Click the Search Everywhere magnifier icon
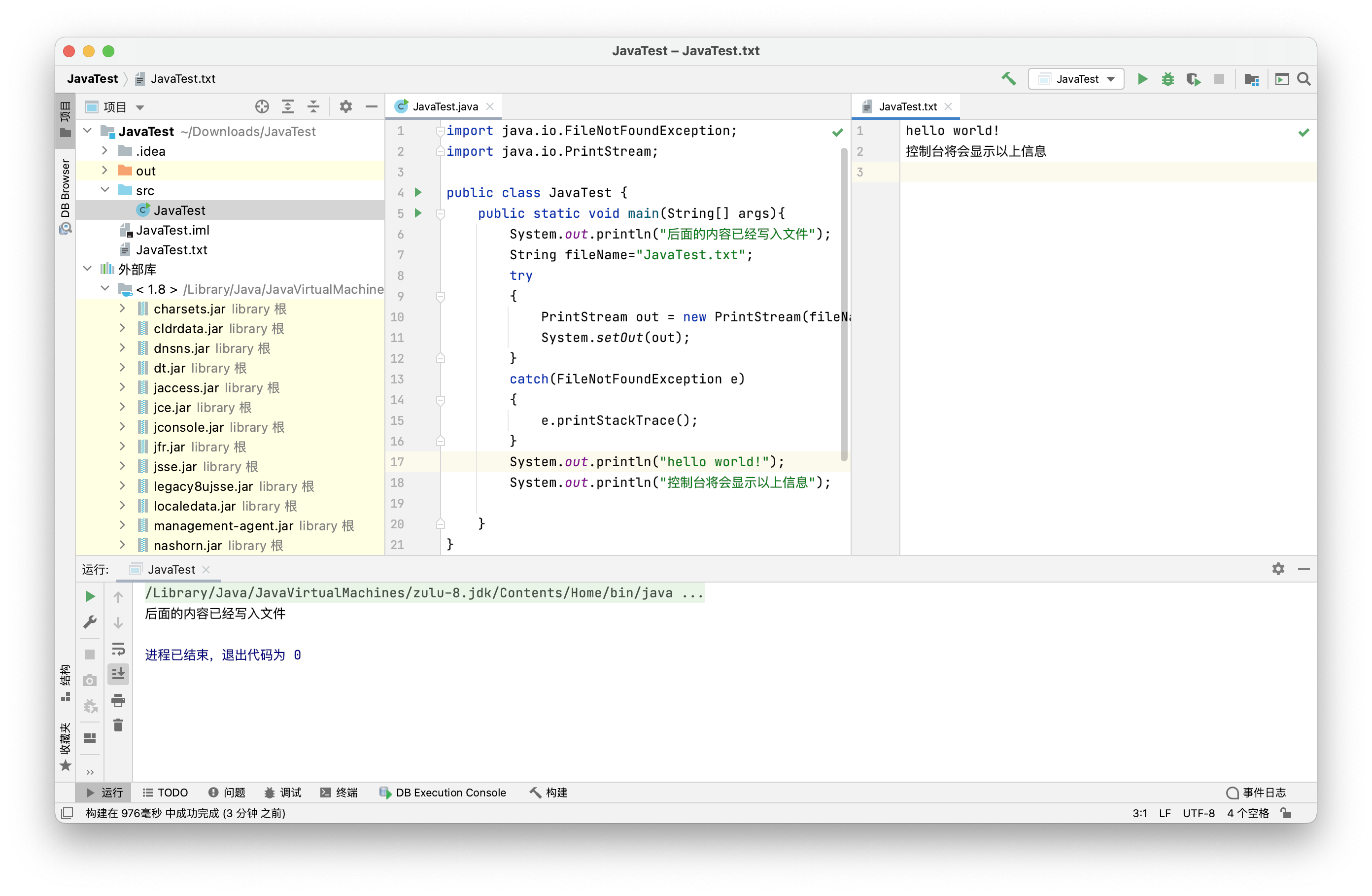 pyautogui.click(x=1303, y=79)
